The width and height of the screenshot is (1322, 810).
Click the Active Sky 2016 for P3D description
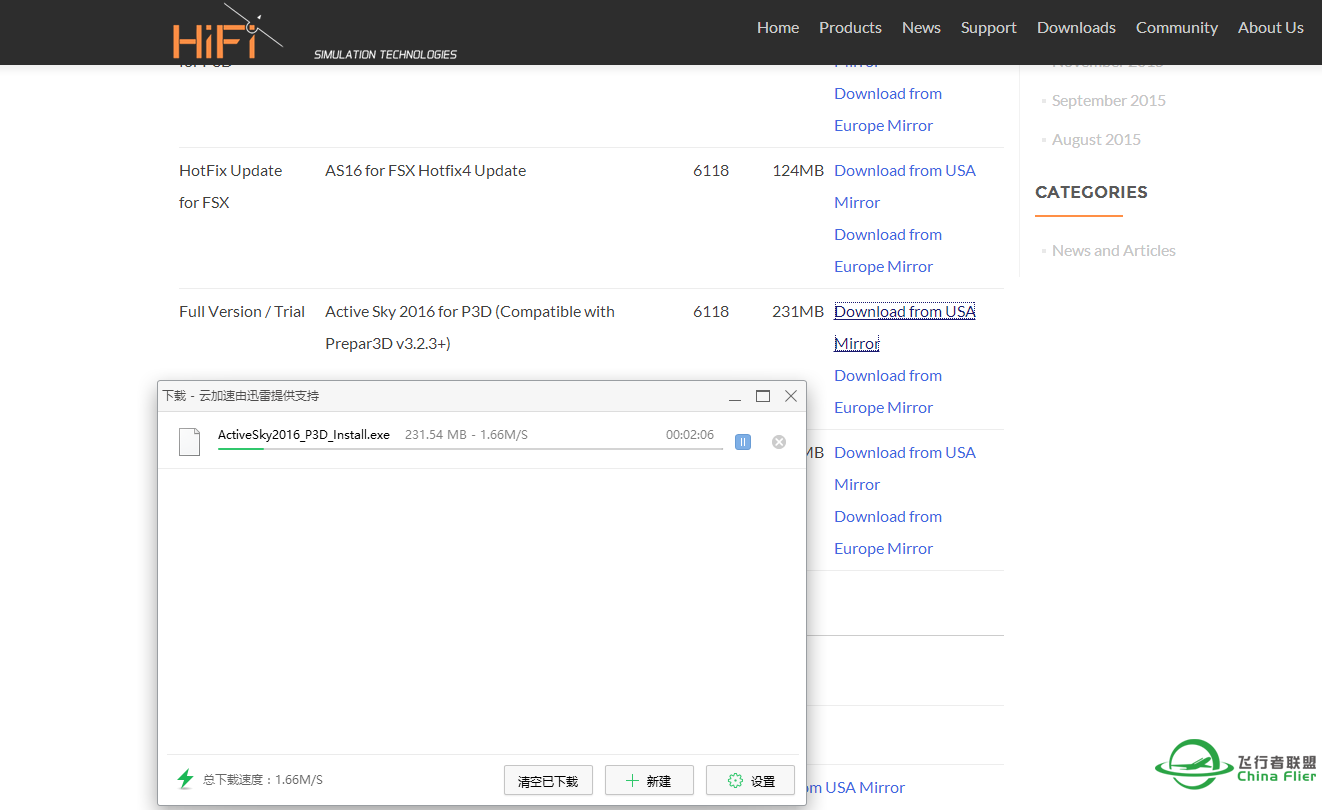pyautogui.click(x=470, y=327)
